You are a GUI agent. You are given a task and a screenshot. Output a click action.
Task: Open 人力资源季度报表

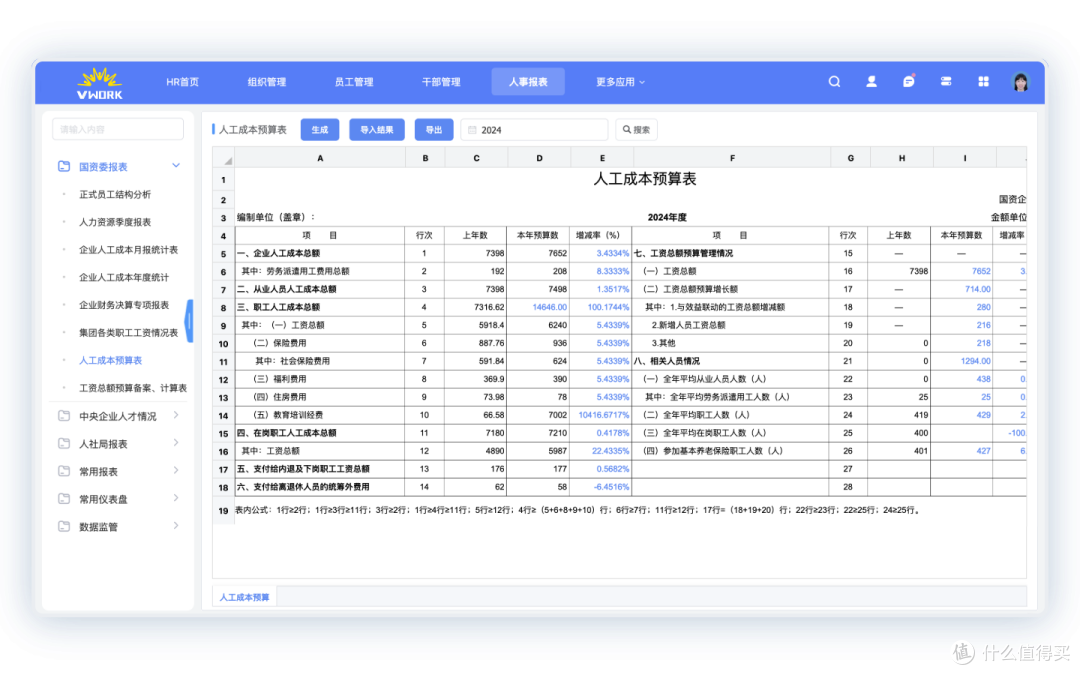click(x=115, y=222)
